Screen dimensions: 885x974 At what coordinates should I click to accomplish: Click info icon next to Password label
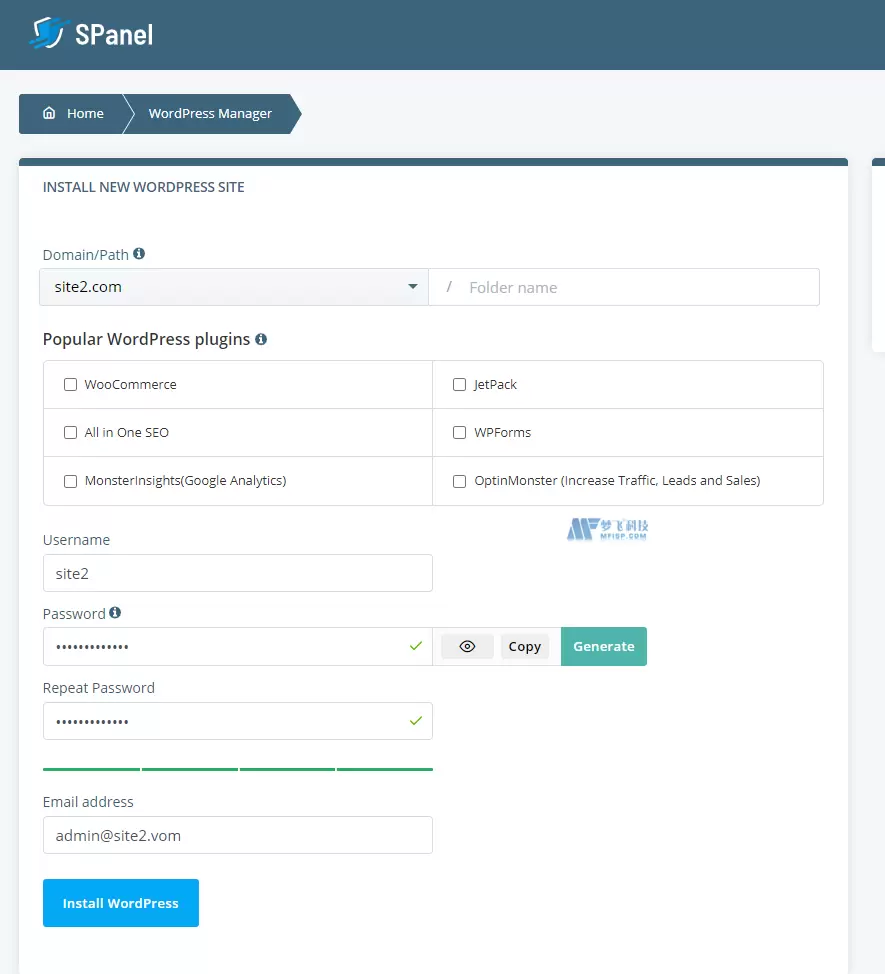pyautogui.click(x=115, y=613)
